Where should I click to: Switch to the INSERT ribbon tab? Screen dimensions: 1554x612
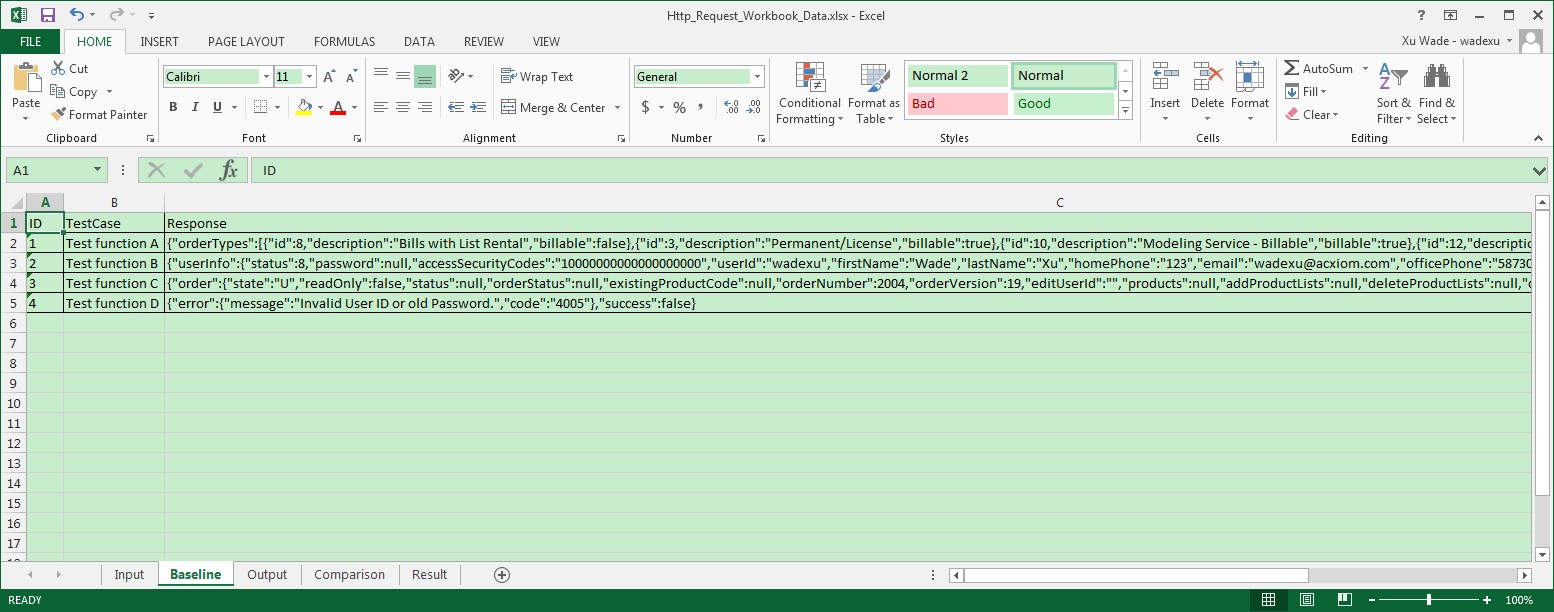pyautogui.click(x=160, y=42)
